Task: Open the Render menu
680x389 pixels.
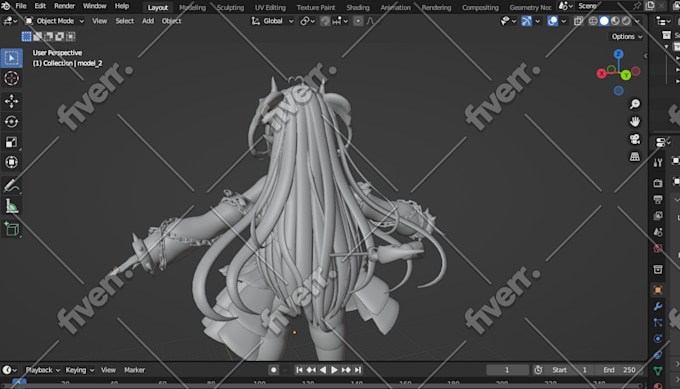Action: tap(64, 6)
